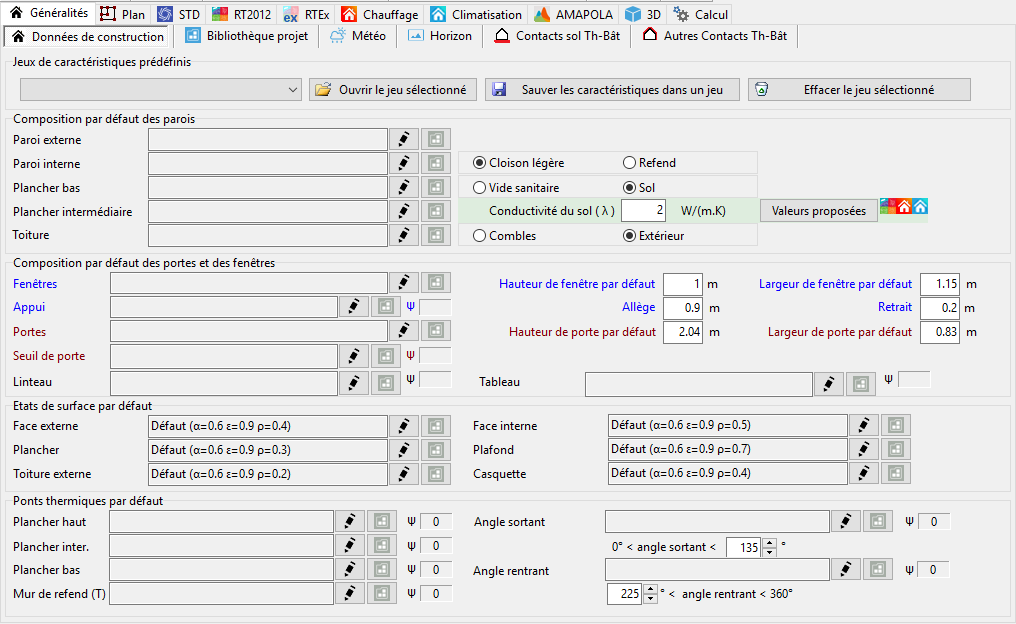Click the pencil edit icon for Paroi externe
Image resolution: width=1016 pixels, height=624 pixels.
(403, 139)
